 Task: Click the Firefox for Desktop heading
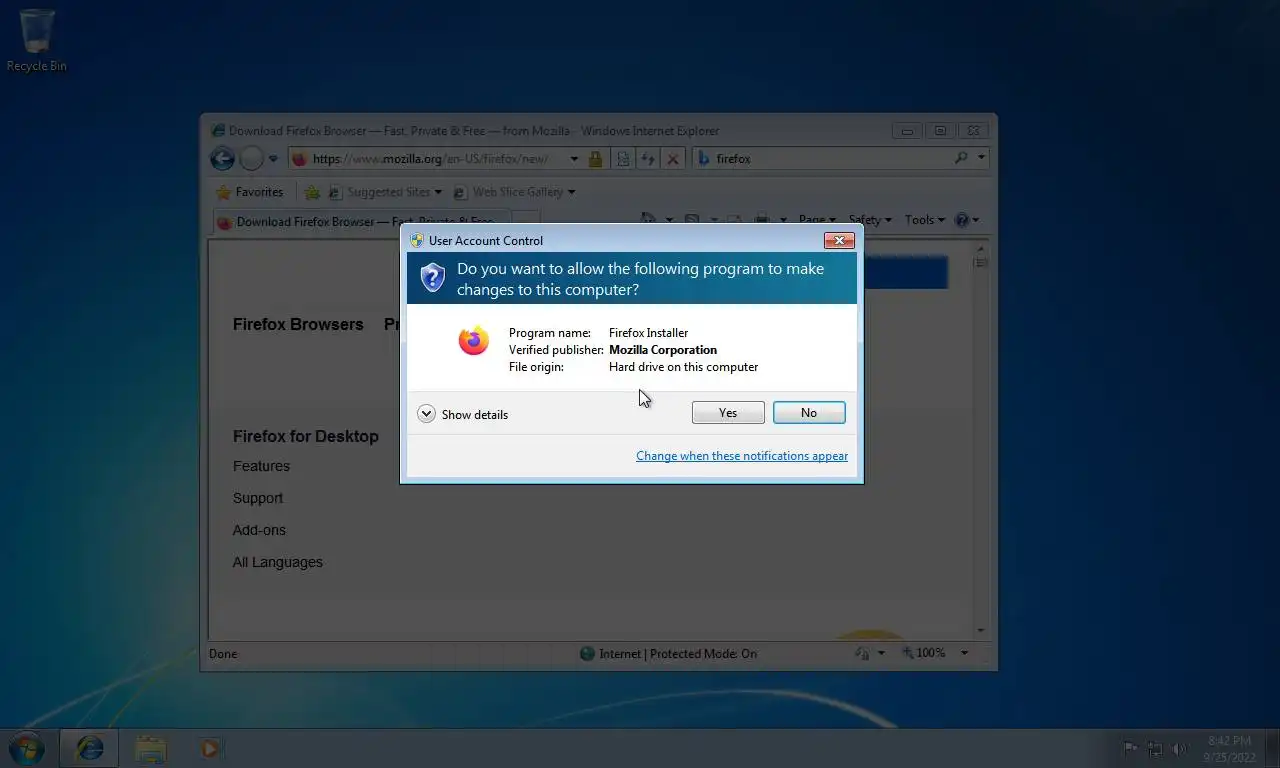[x=306, y=437]
